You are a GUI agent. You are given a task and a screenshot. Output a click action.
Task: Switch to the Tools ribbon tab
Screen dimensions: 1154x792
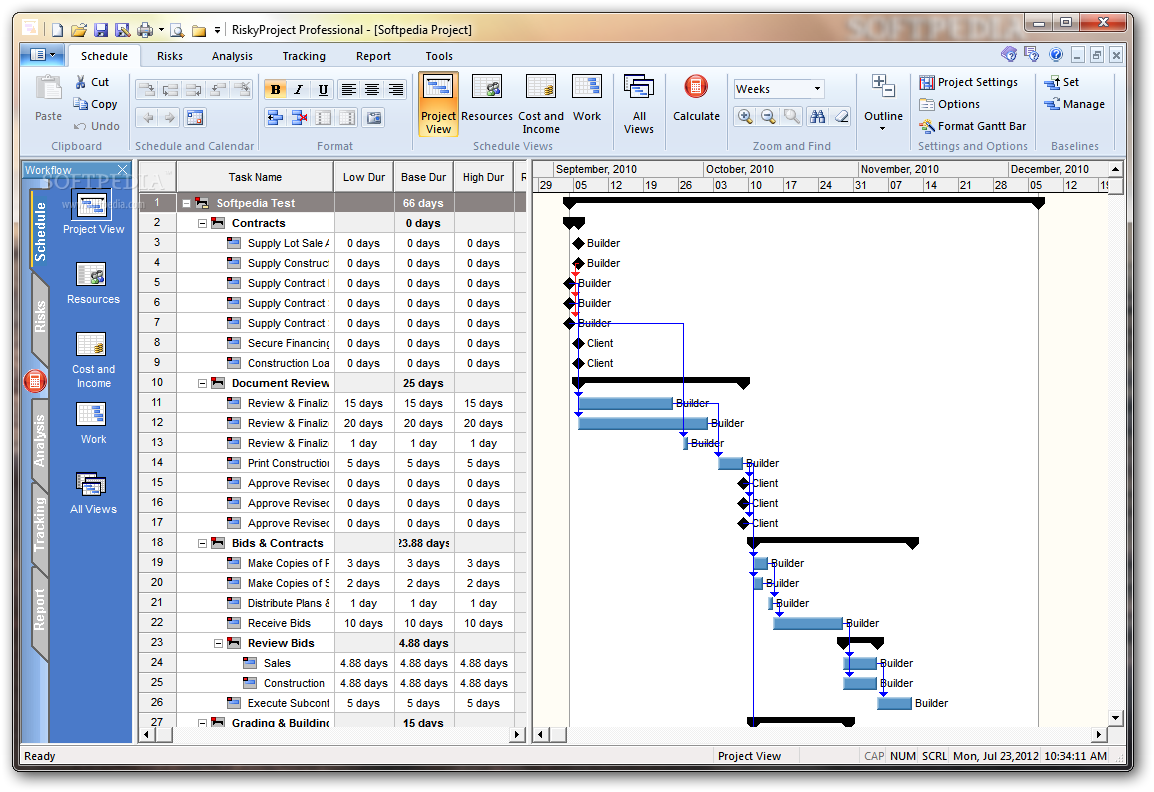[x=439, y=56]
